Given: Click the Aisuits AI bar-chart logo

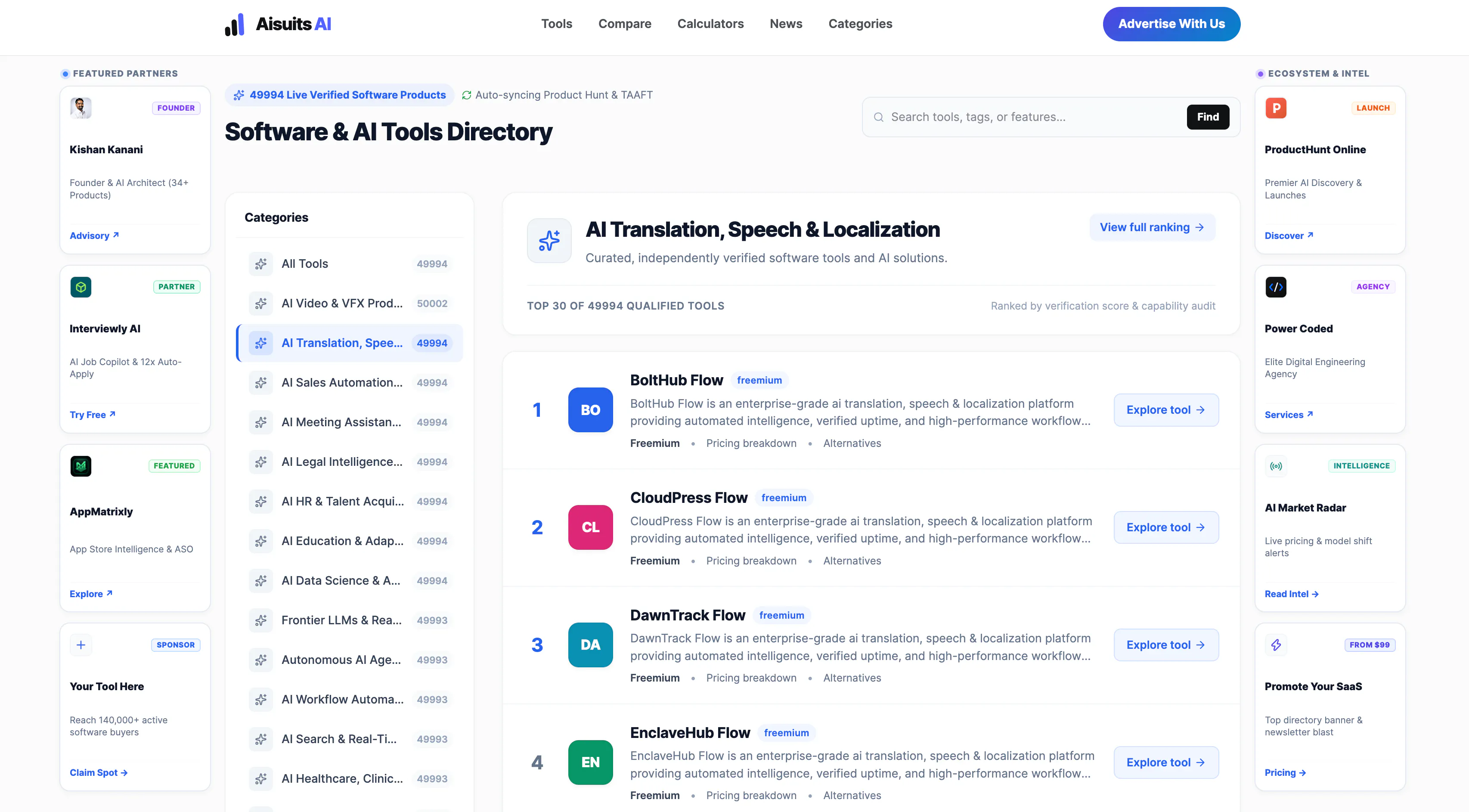Looking at the screenshot, I should tap(234, 24).
